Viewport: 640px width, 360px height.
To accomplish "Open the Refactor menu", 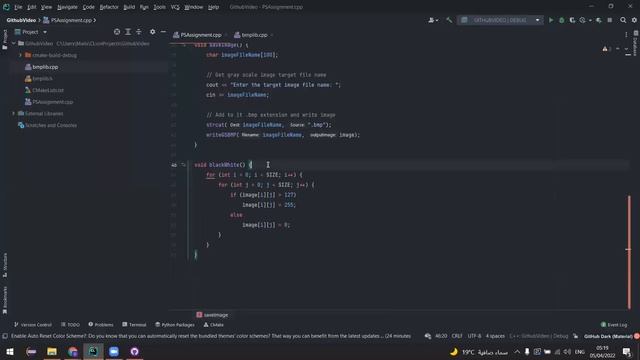I will click(109, 7).
